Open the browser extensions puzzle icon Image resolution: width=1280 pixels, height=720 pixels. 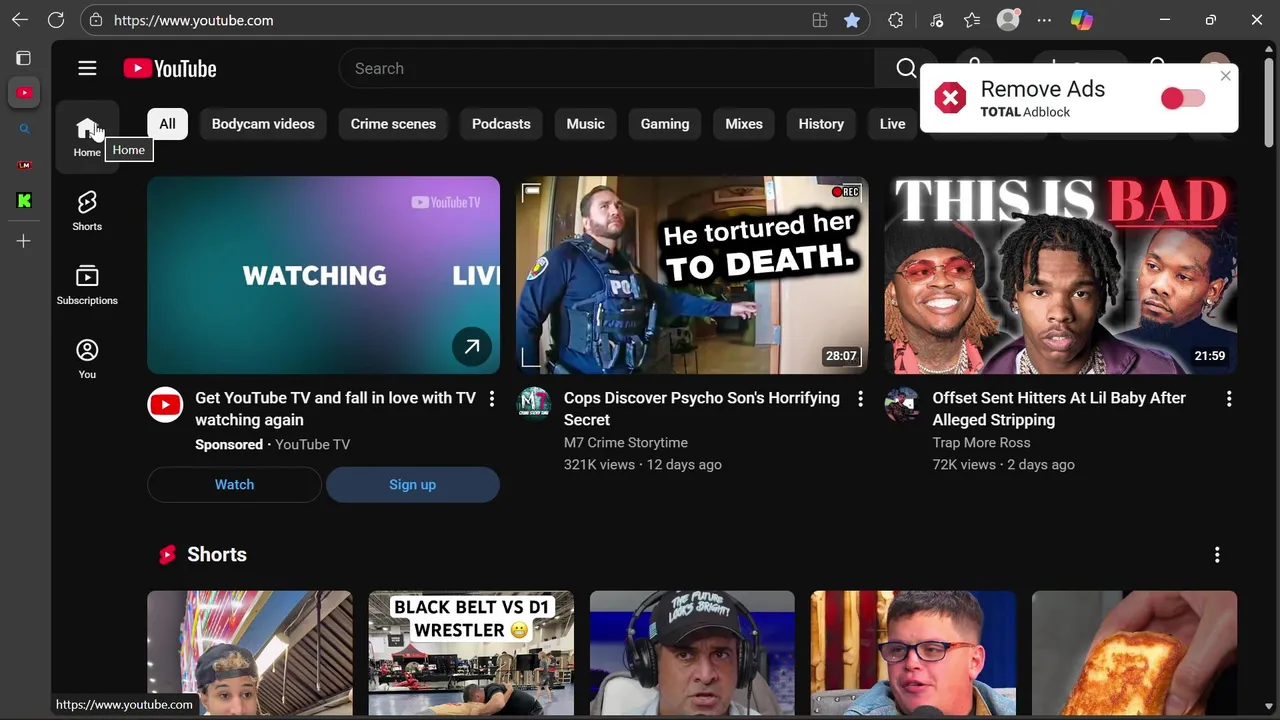coord(896,20)
